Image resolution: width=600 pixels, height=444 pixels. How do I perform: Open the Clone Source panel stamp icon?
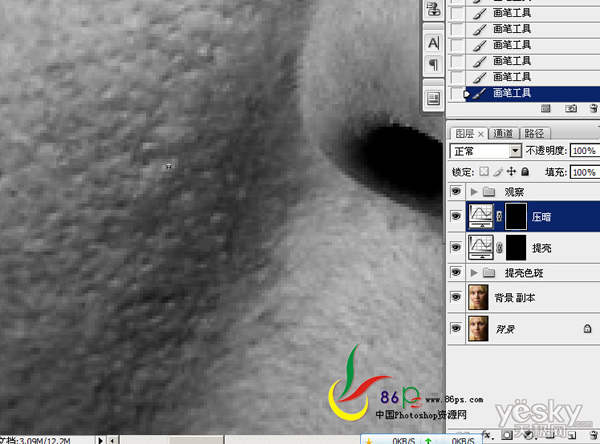[433, 9]
